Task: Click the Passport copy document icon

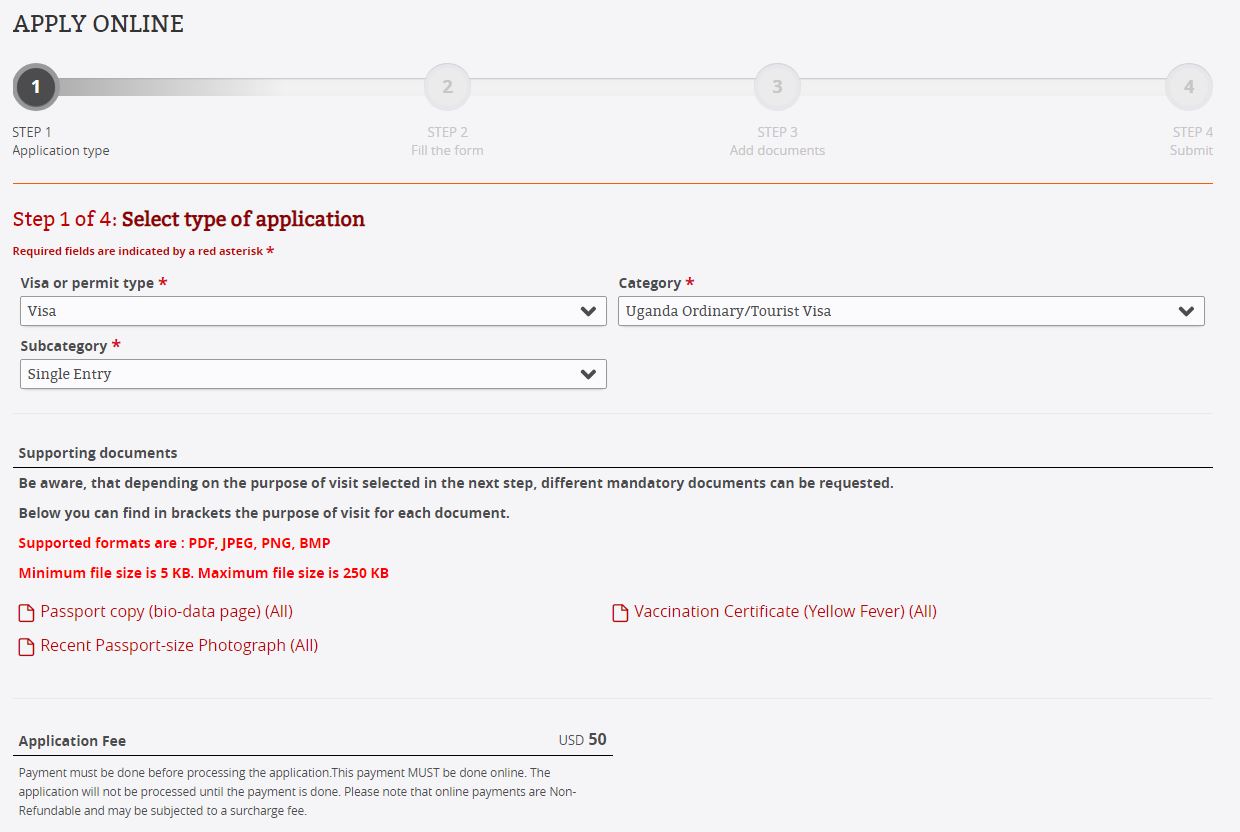Action: pos(27,612)
